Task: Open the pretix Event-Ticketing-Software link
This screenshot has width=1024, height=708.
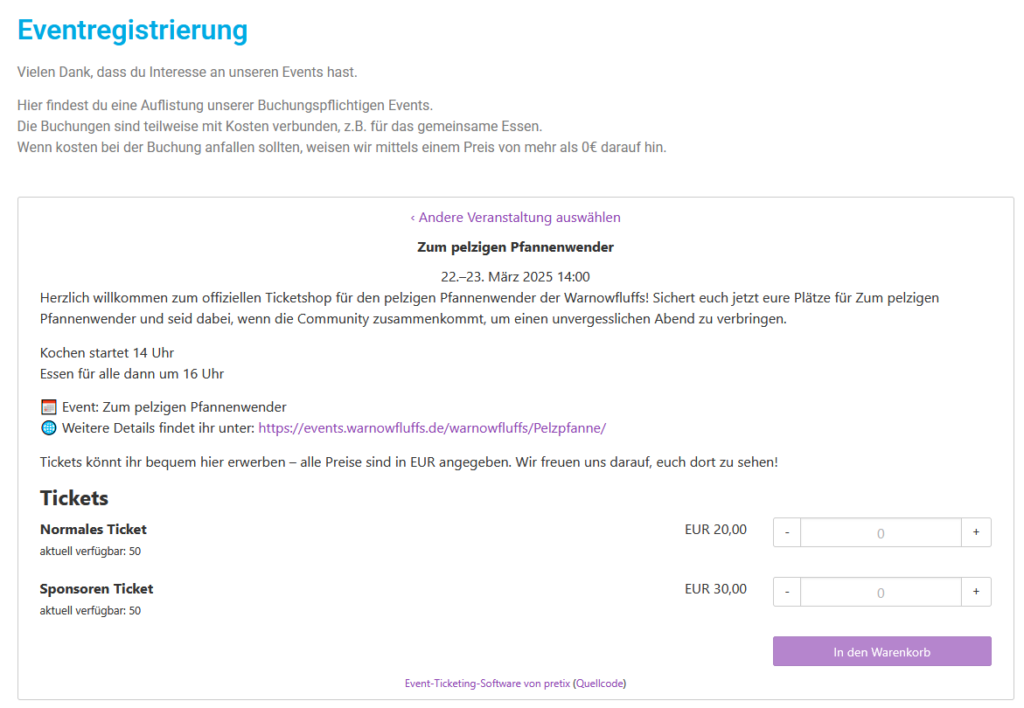Action: coord(487,683)
